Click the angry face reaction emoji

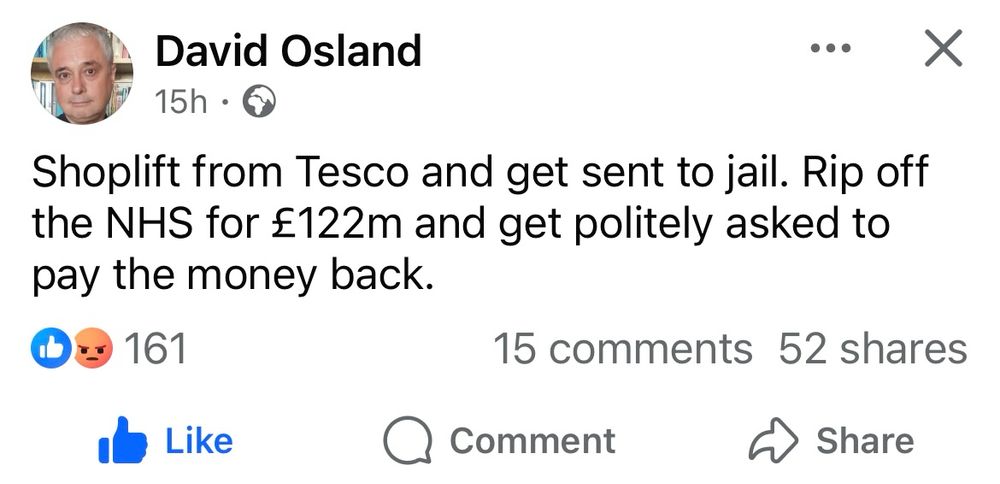point(92,349)
